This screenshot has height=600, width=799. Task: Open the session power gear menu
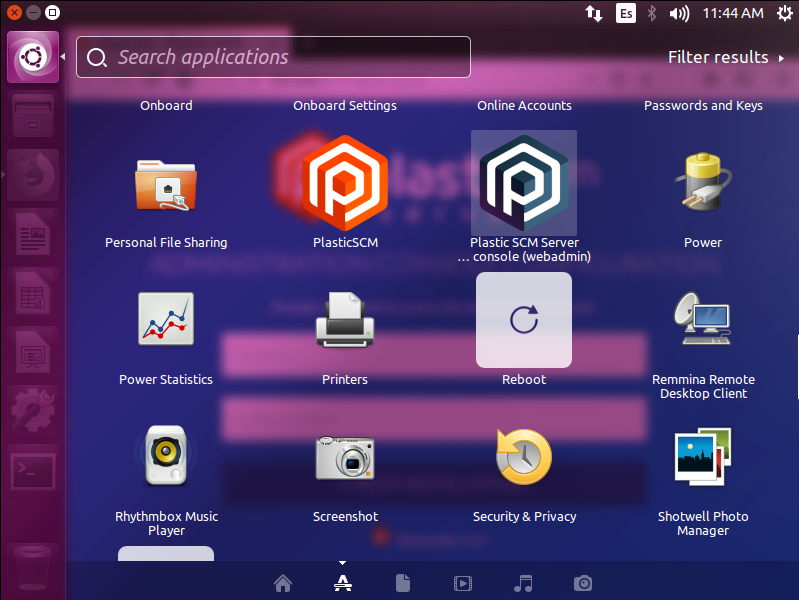click(x=784, y=13)
